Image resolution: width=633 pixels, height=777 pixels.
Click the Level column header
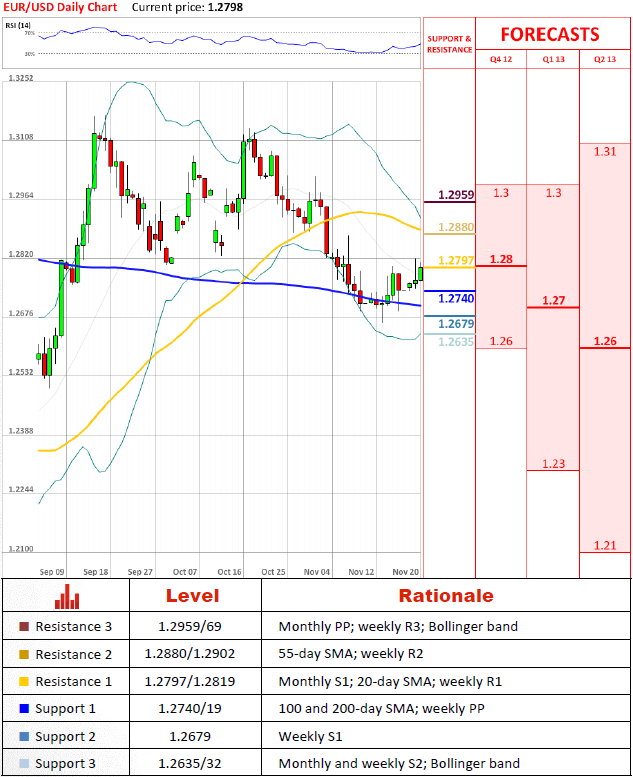[x=192, y=596]
